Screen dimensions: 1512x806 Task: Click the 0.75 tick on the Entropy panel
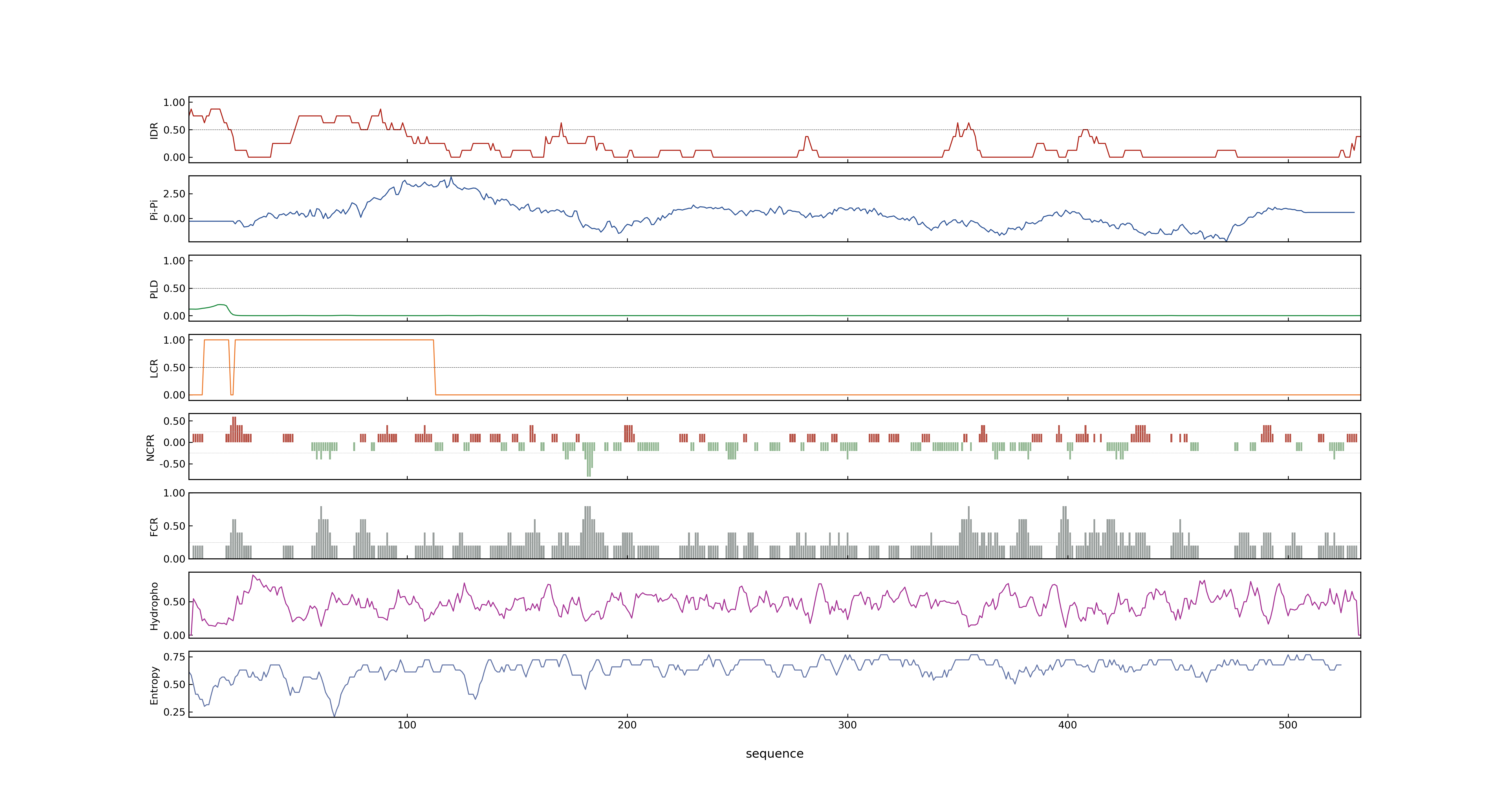[174, 657]
